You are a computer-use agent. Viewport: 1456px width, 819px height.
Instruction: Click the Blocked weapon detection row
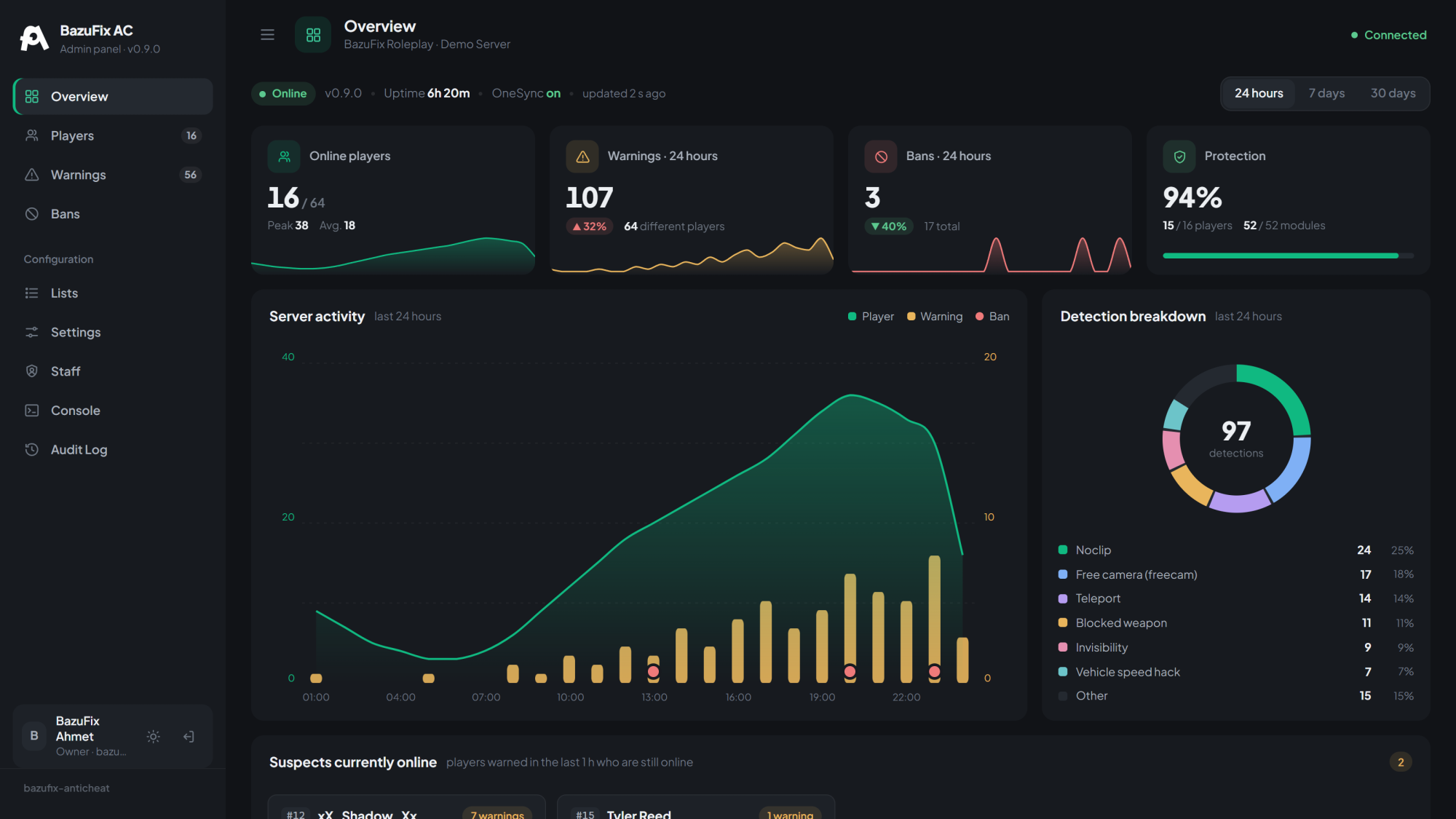pos(1235,623)
